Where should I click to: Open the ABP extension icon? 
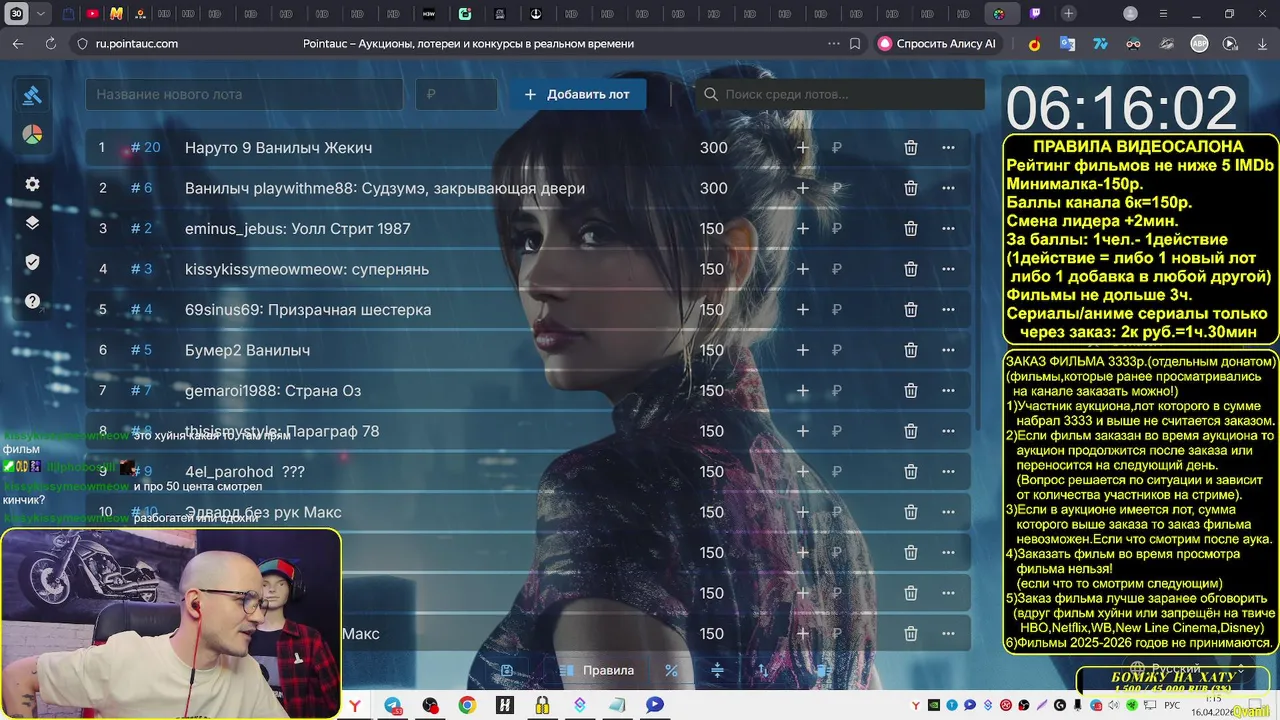click(1199, 44)
